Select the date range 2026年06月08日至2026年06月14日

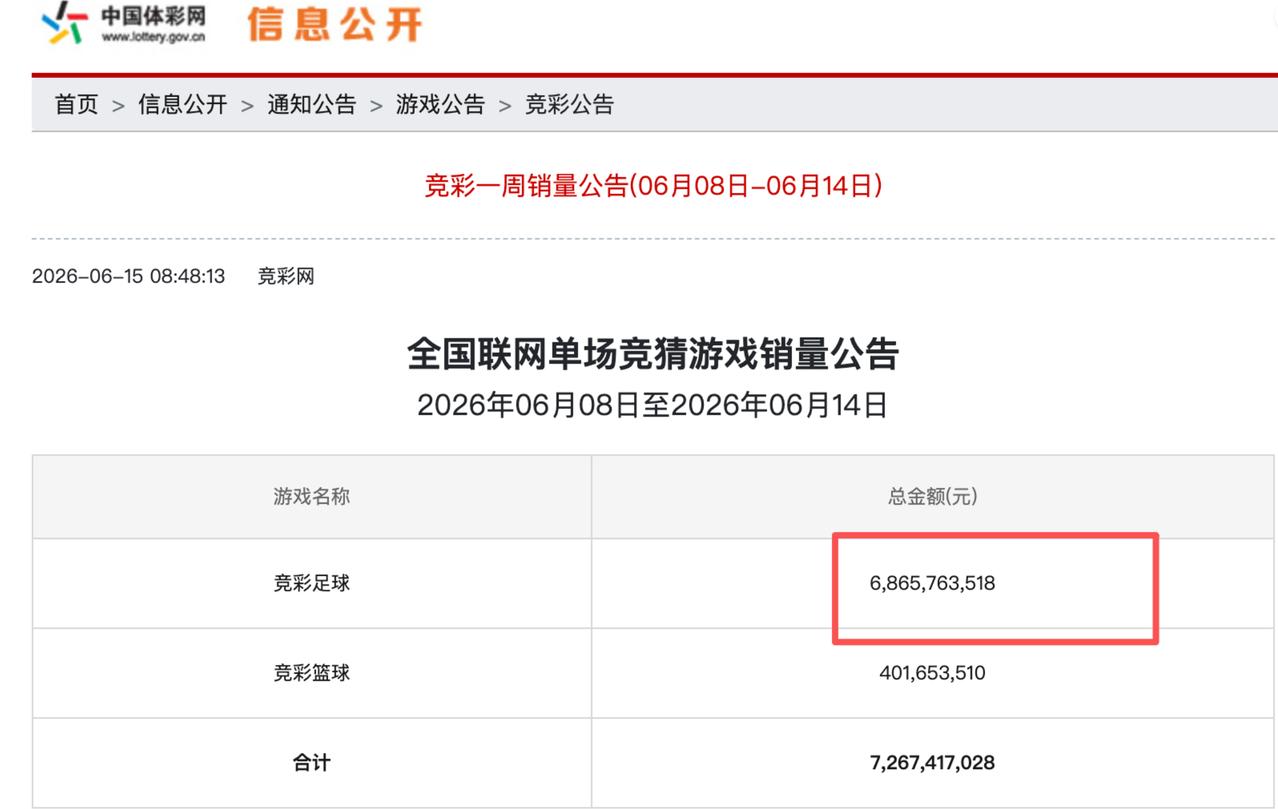click(x=653, y=405)
